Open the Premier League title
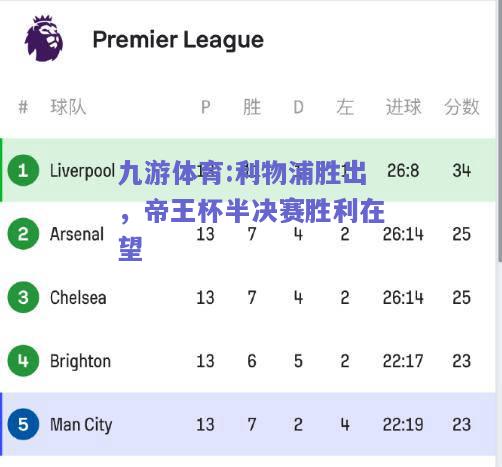 tap(178, 41)
